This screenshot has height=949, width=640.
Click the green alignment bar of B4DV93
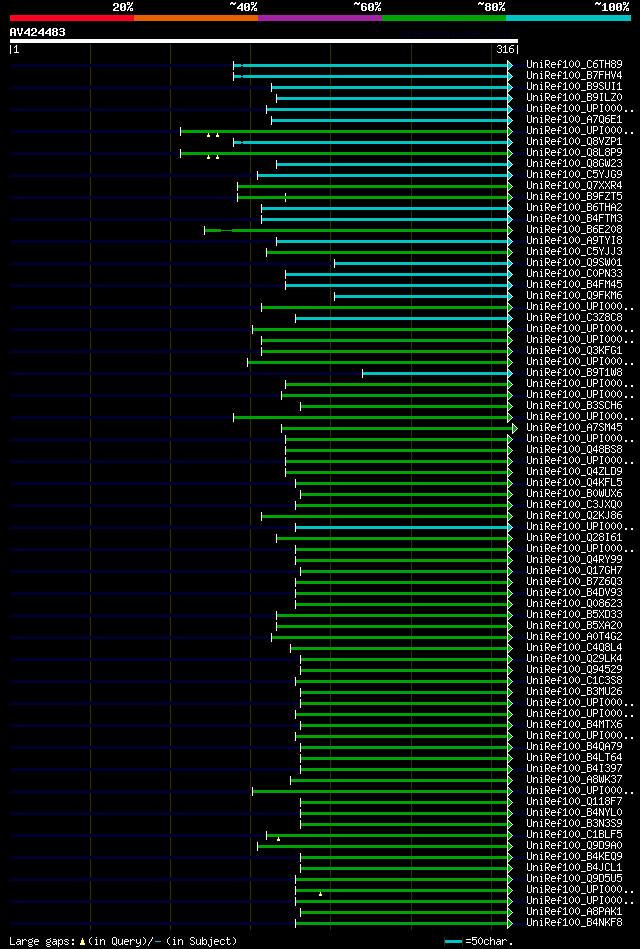(404, 593)
